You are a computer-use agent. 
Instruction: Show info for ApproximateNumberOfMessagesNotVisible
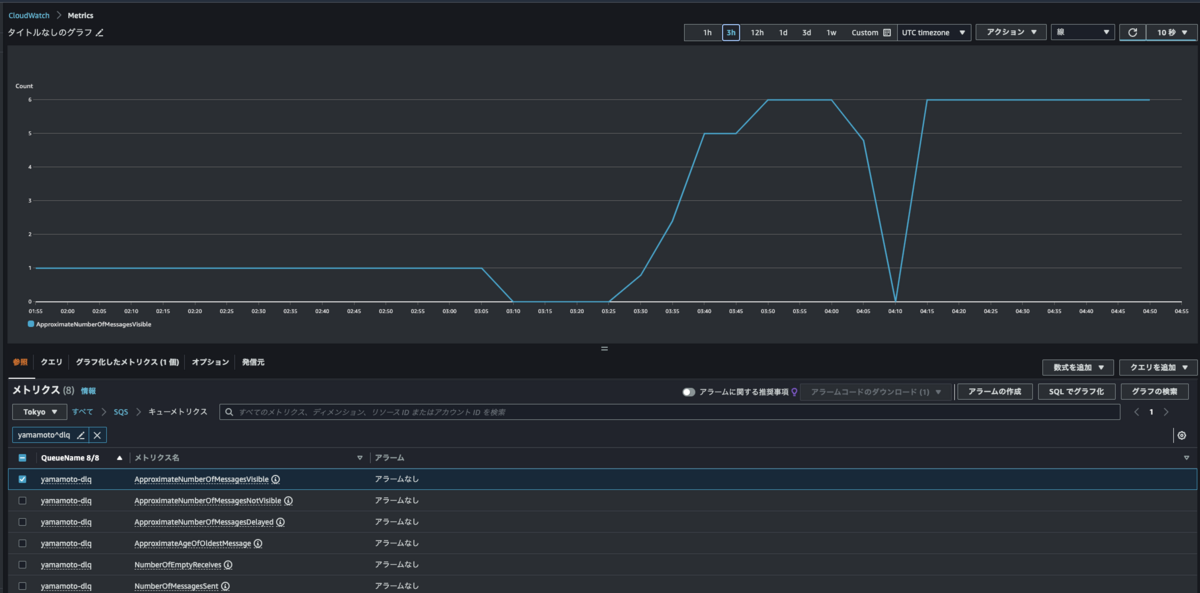[x=288, y=500]
